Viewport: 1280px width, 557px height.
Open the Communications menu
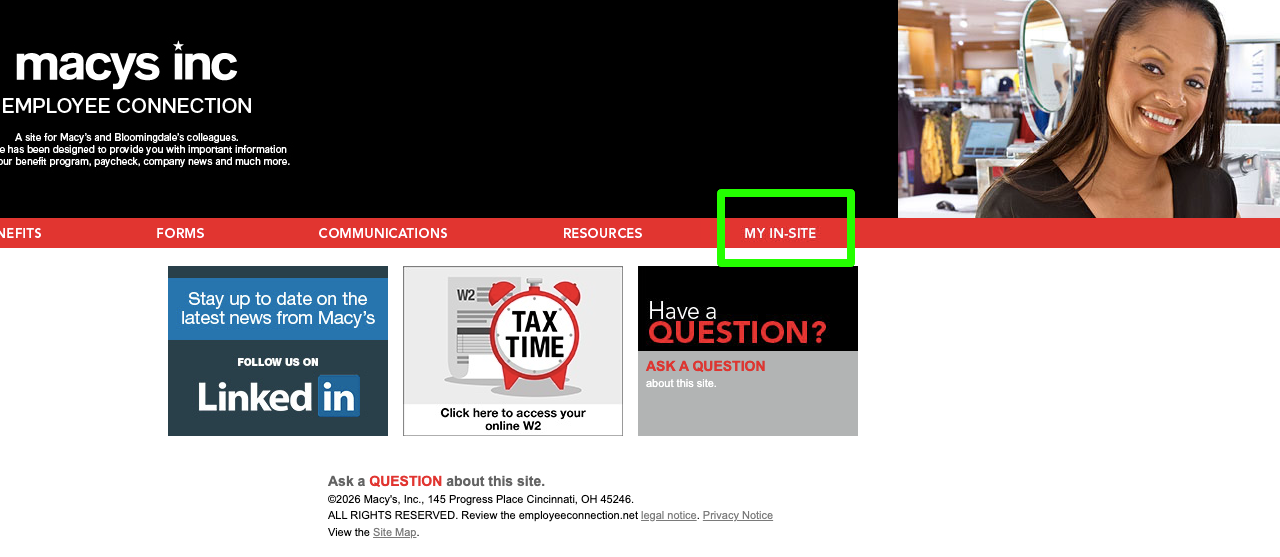point(383,233)
